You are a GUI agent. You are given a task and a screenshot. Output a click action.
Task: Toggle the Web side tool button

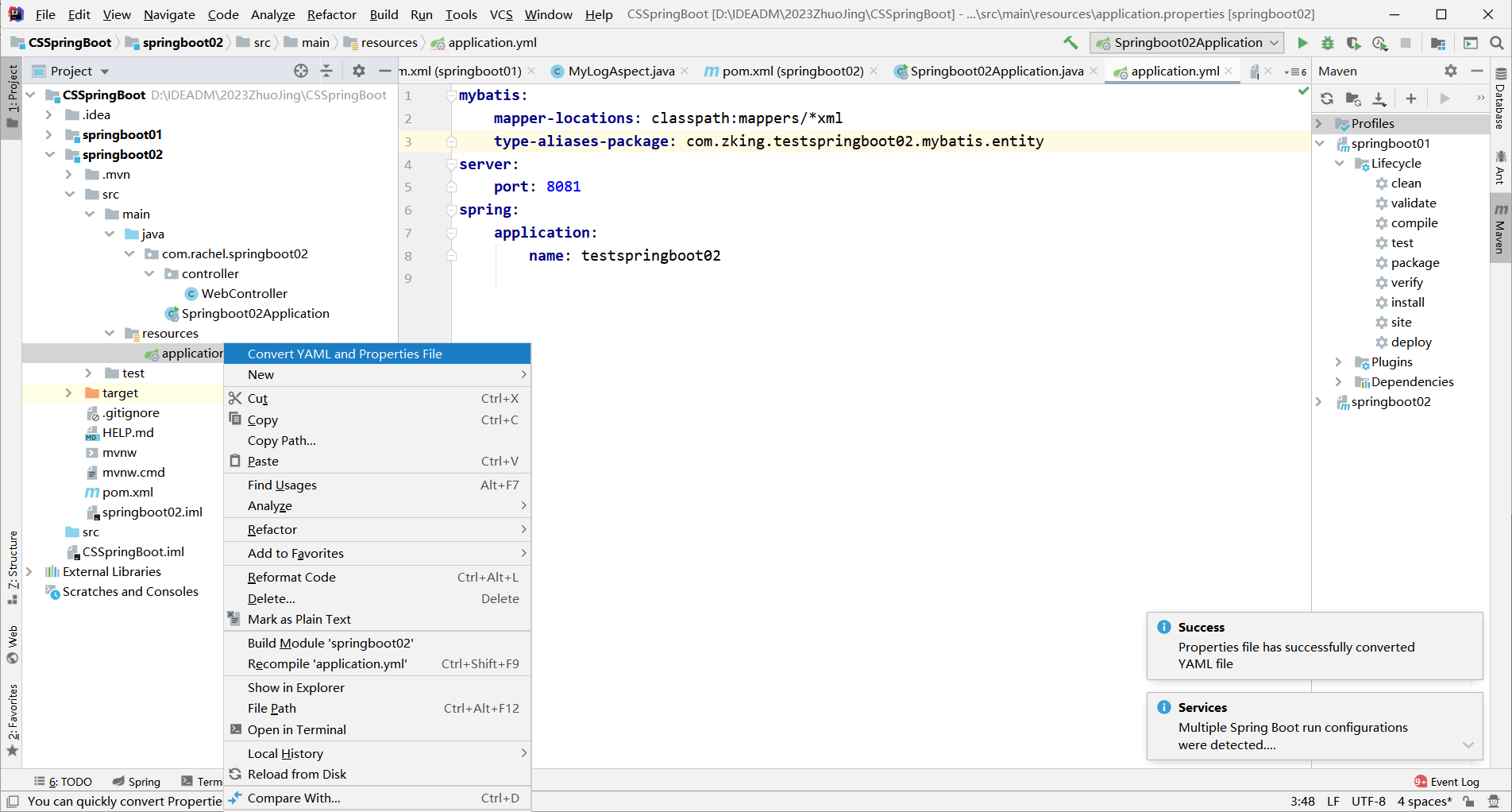click(12, 645)
